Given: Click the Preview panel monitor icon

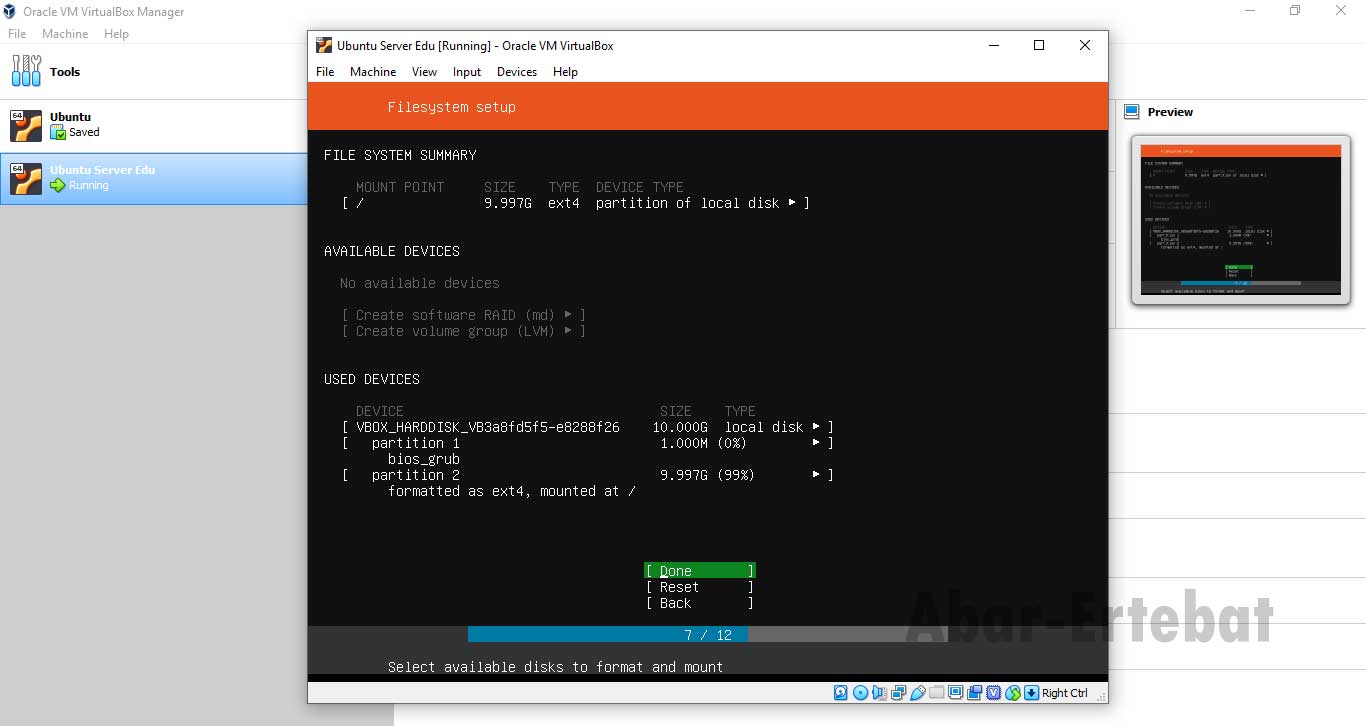Looking at the screenshot, I should 1132,112.
